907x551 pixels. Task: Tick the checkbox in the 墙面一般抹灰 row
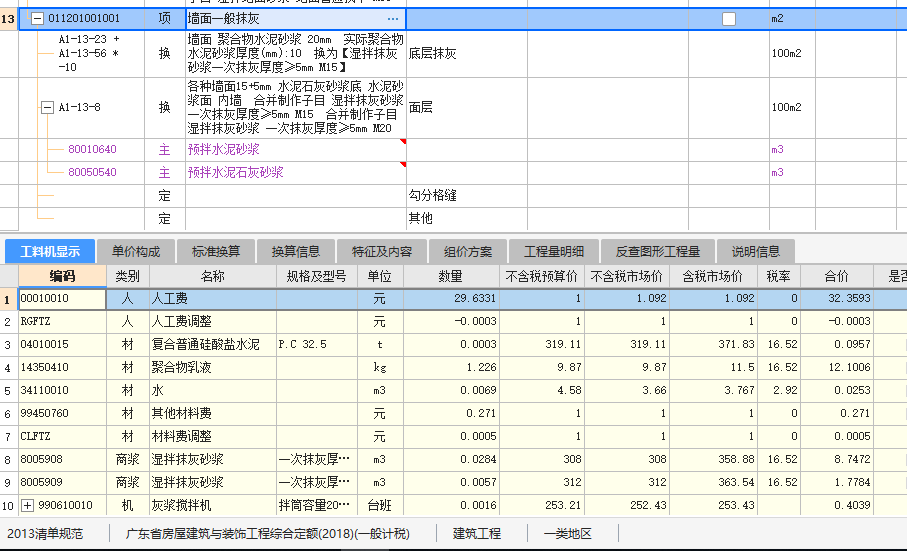point(729,19)
